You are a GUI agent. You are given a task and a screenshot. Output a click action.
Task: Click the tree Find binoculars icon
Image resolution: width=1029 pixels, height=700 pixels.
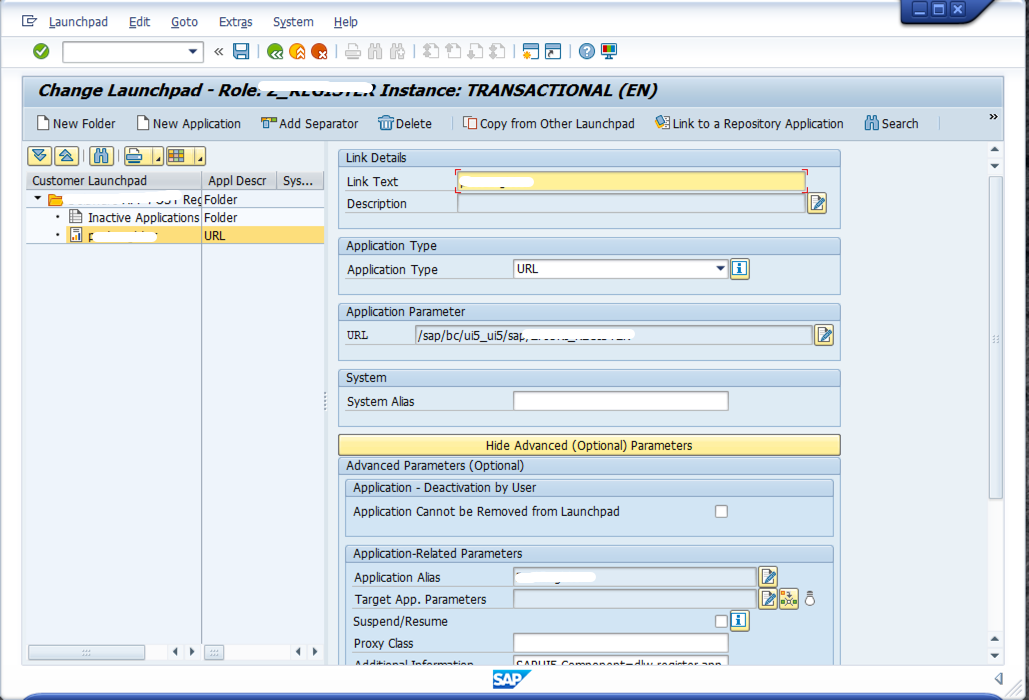pos(101,156)
